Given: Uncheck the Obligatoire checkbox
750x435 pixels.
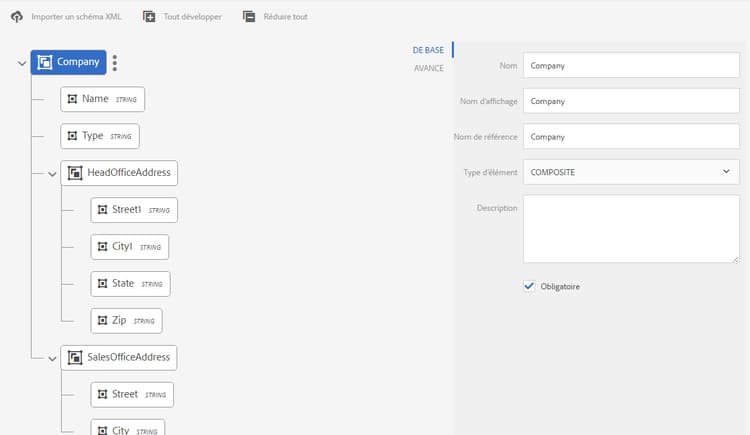Looking at the screenshot, I should (529, 286).
